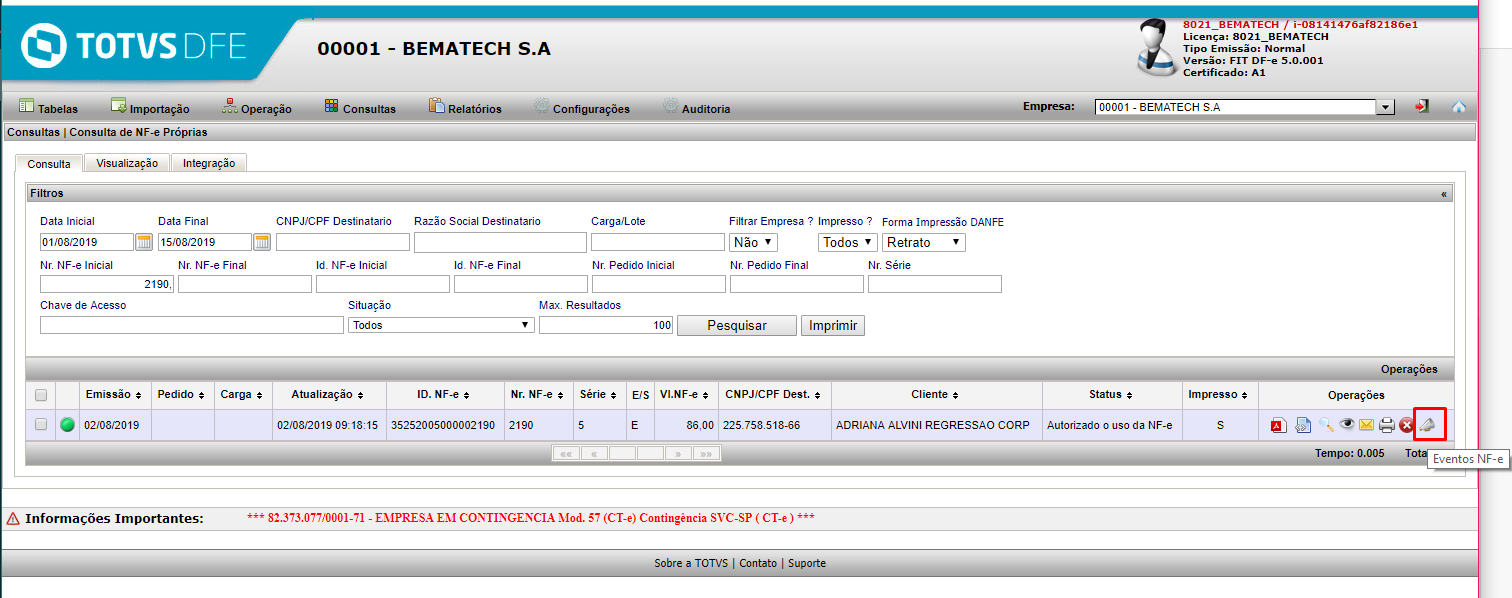Open Relatórios menu
This screenshot has height=598, width=1512.
tap(465, 108)
